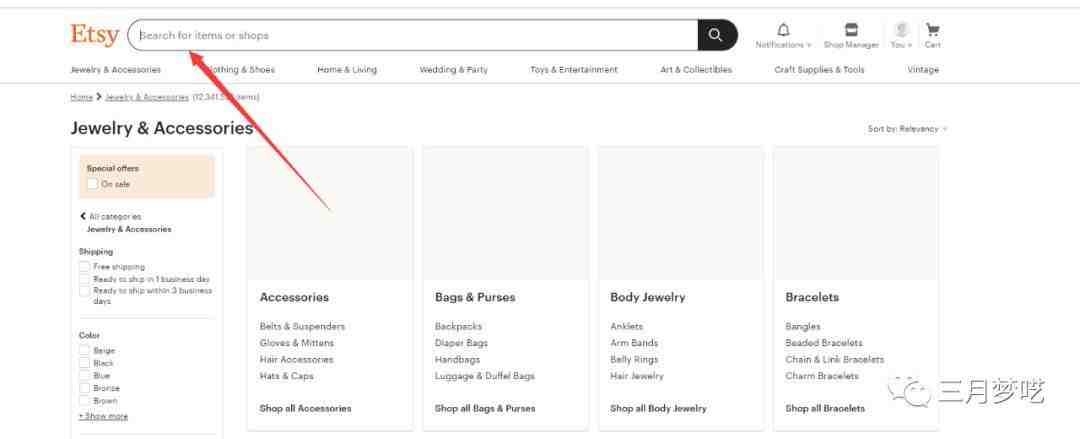The width and height of the screenshot is (1080, 439).
Task: Click the All categories back arrow
Action: pyautogui.click(x=83, y=216)
